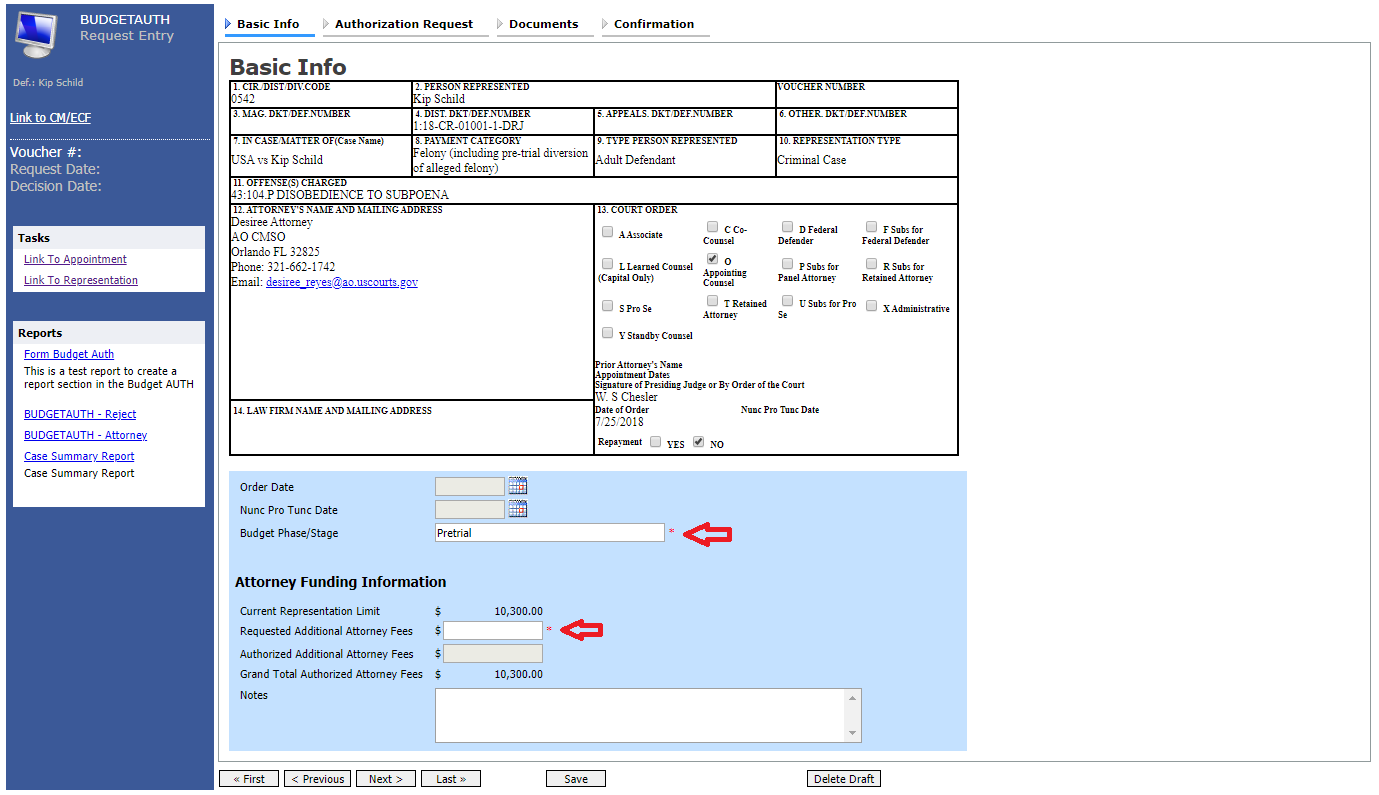Click the Link To Appointment task

click(75, 259)
